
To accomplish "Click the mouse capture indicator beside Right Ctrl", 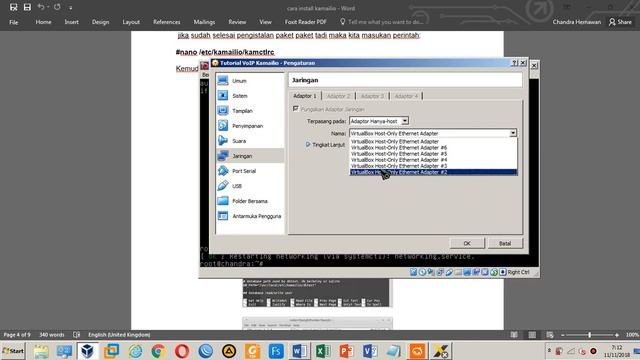I will tap(503, 272).
